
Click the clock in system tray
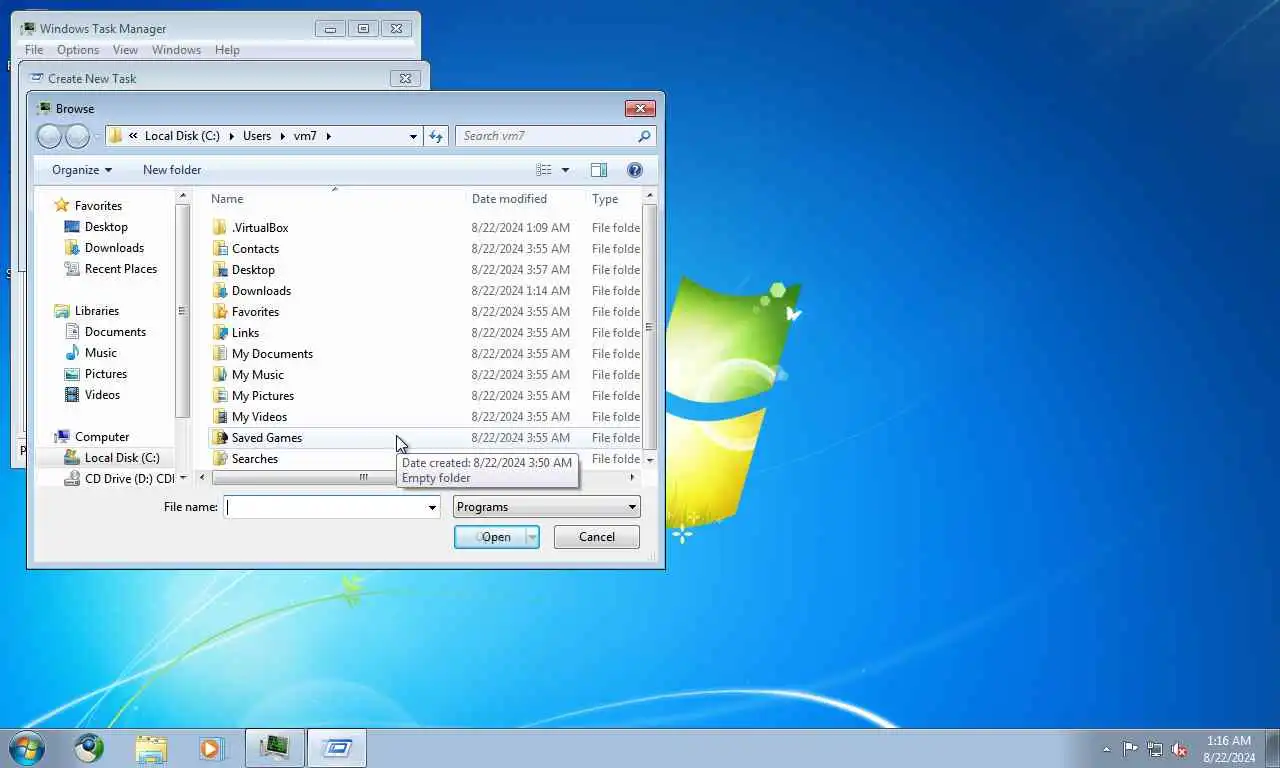pos(1229,749)
